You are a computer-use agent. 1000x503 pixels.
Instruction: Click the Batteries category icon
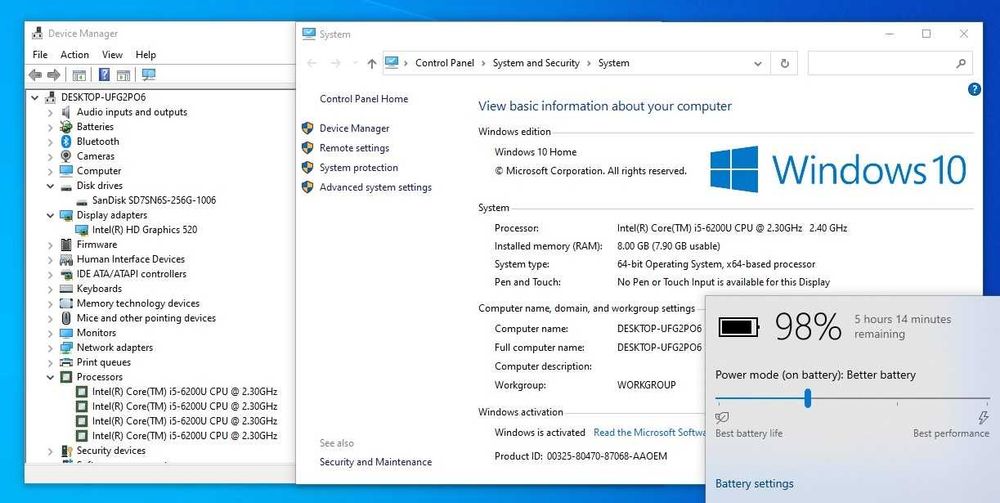(66, 127)
